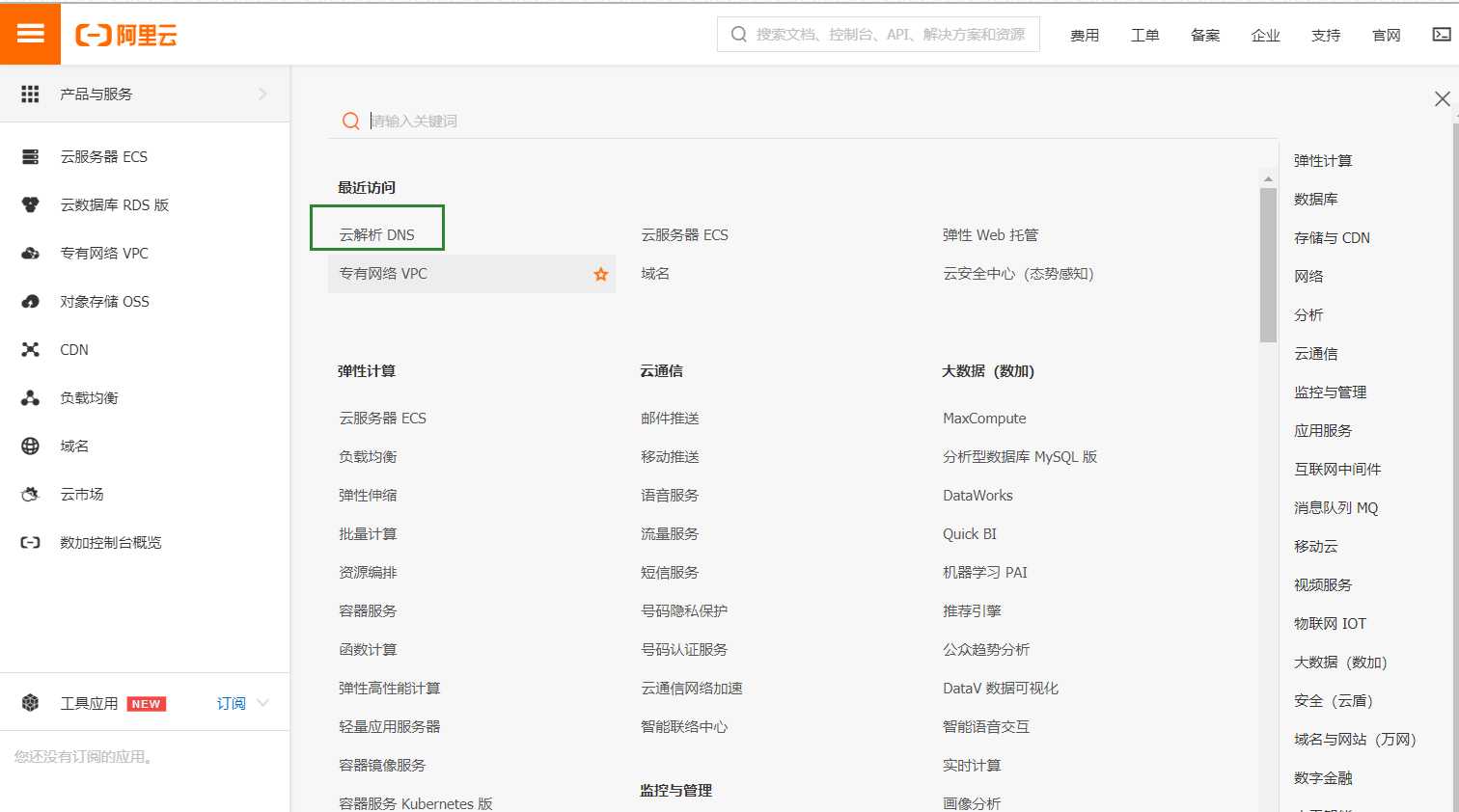Viewport: 1459px width, 812px height.
Task: Toggle the orange hamburger menu button
Action: coord(30,34)
